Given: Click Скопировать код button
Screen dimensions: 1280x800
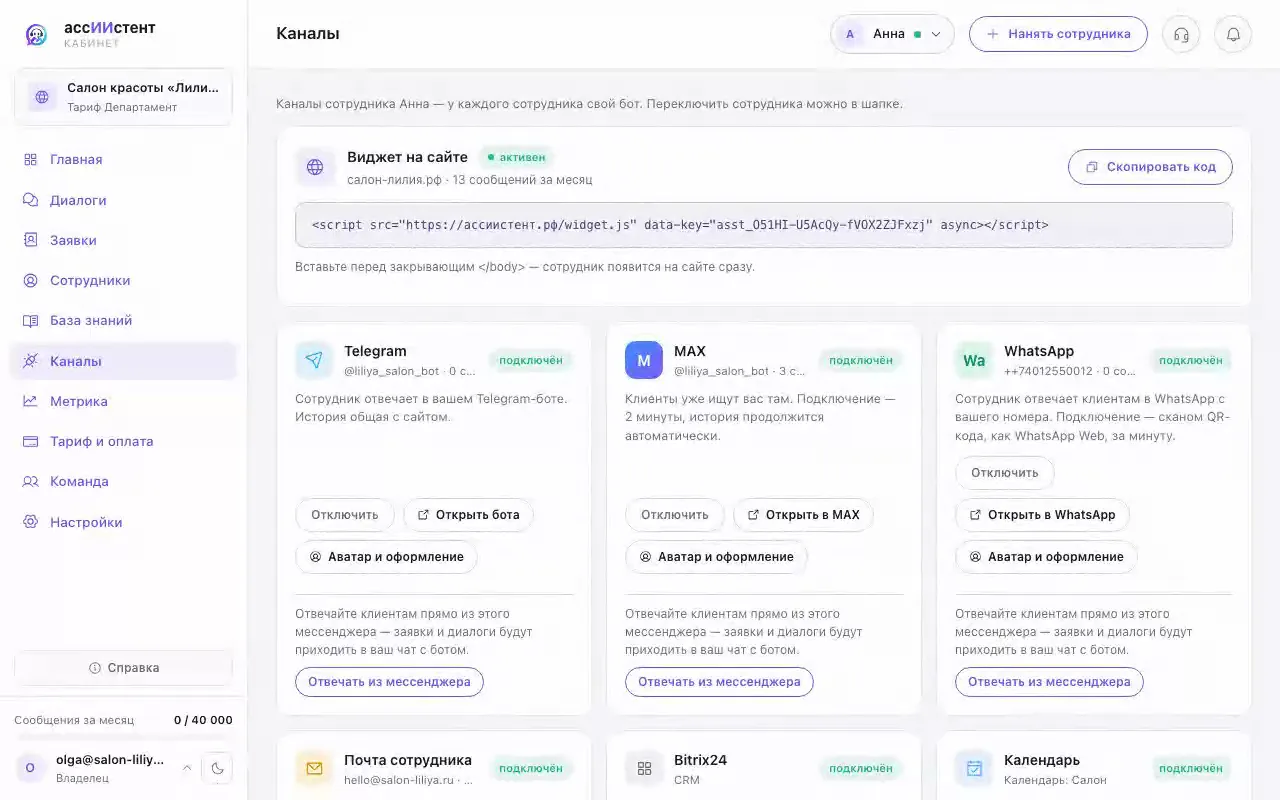Looking at the screenshot, I should point(1150,167).
